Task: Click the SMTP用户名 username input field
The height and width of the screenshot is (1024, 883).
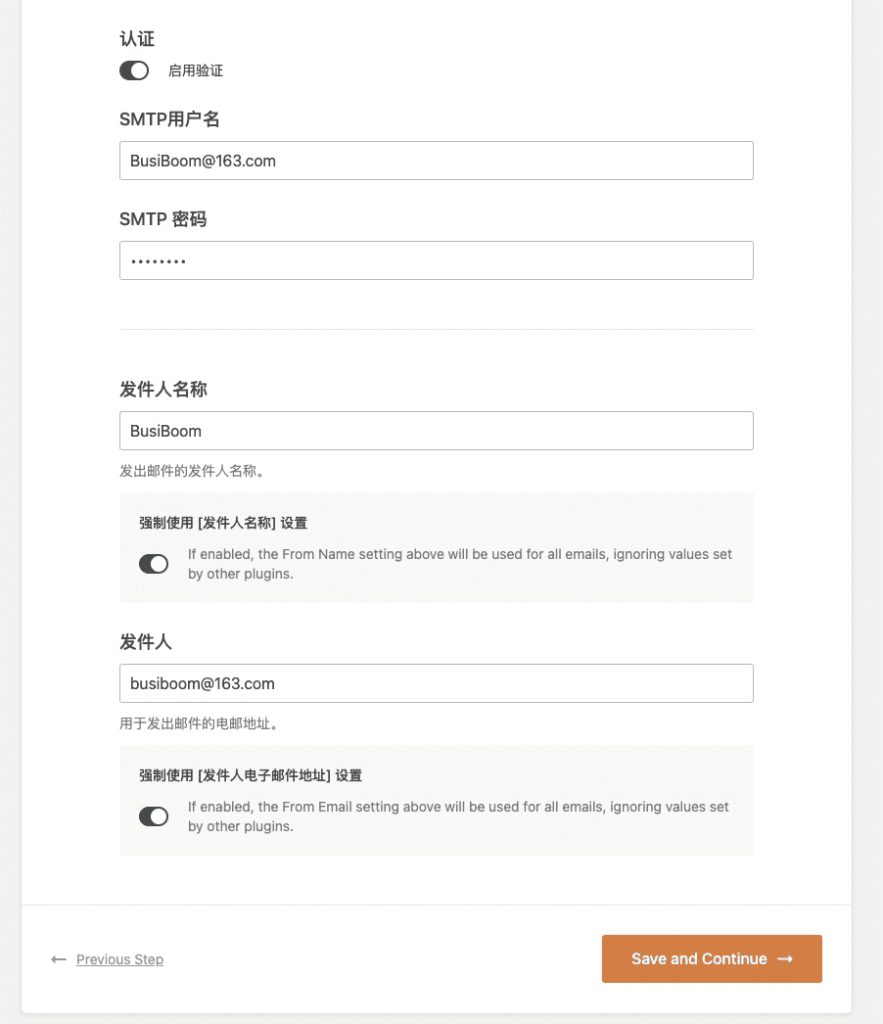Action: 436,161
